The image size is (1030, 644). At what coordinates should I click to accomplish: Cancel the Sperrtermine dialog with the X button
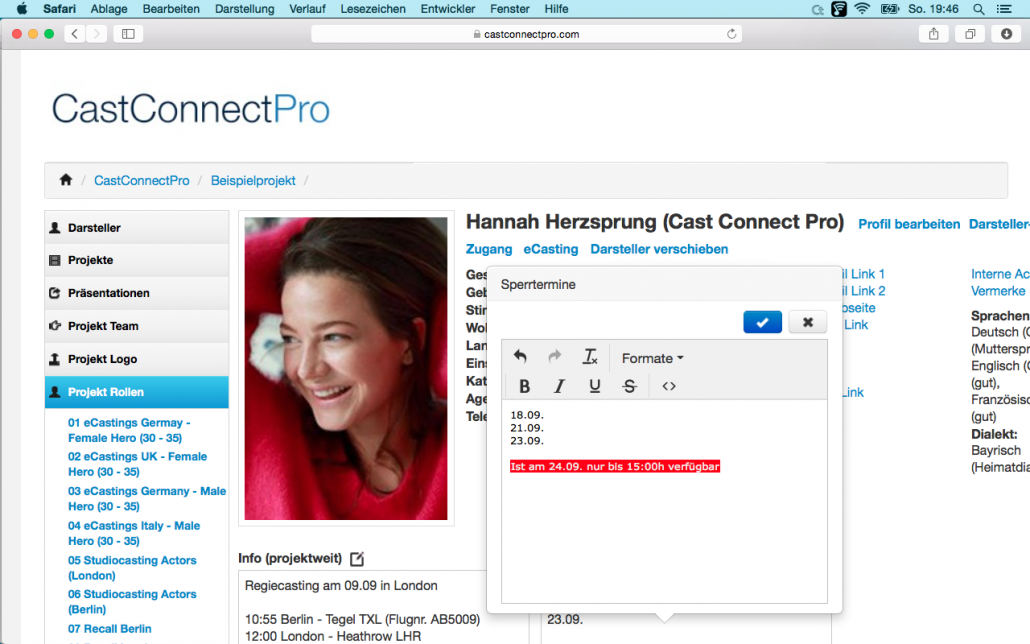(x=807, y=322)
